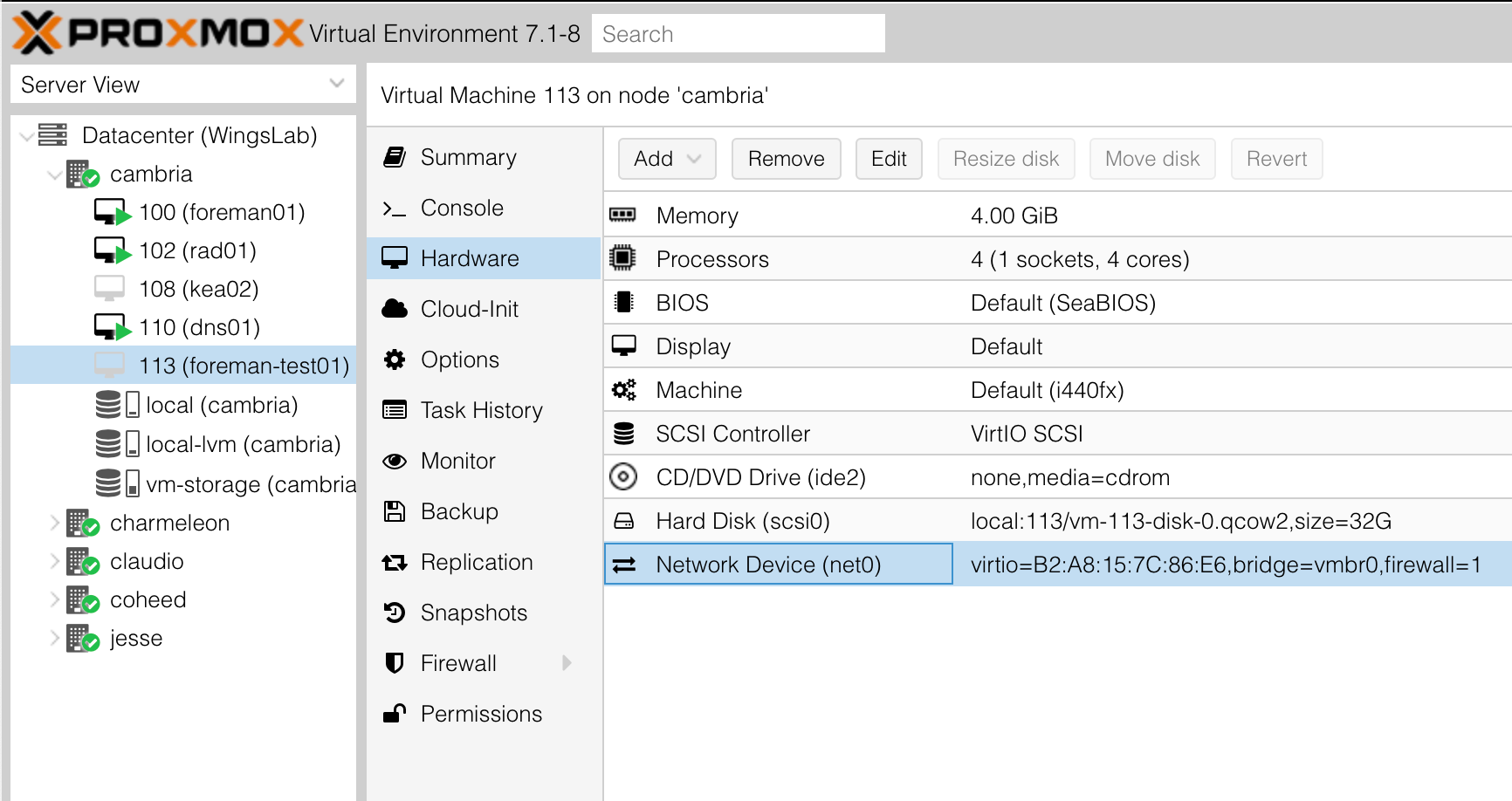Click the Permissions unlock icon
Image resolution: width=1512 pixels, height=801 pixels.
pos(395,714)
